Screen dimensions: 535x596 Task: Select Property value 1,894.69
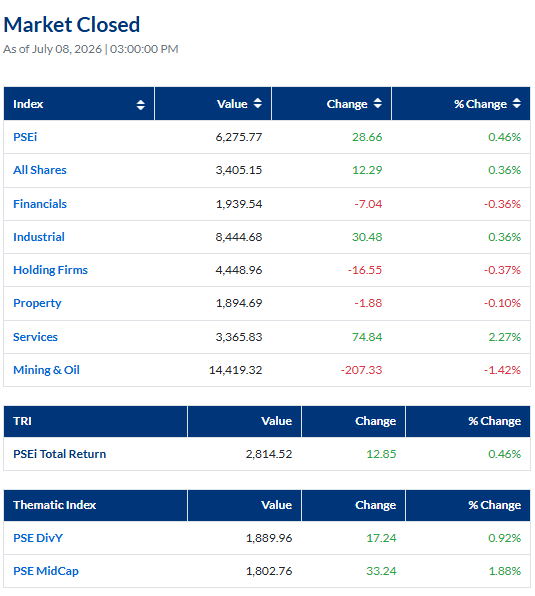[239, 303]
